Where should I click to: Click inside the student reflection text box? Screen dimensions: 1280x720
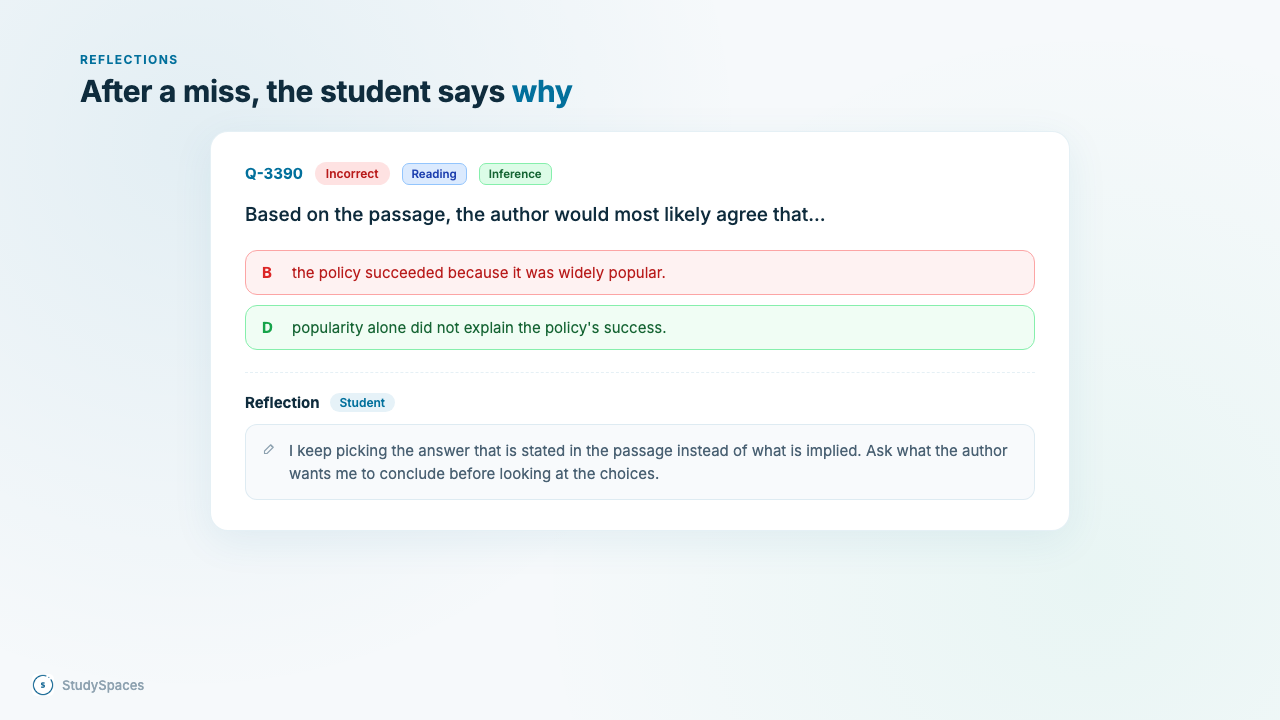(640, 462)
